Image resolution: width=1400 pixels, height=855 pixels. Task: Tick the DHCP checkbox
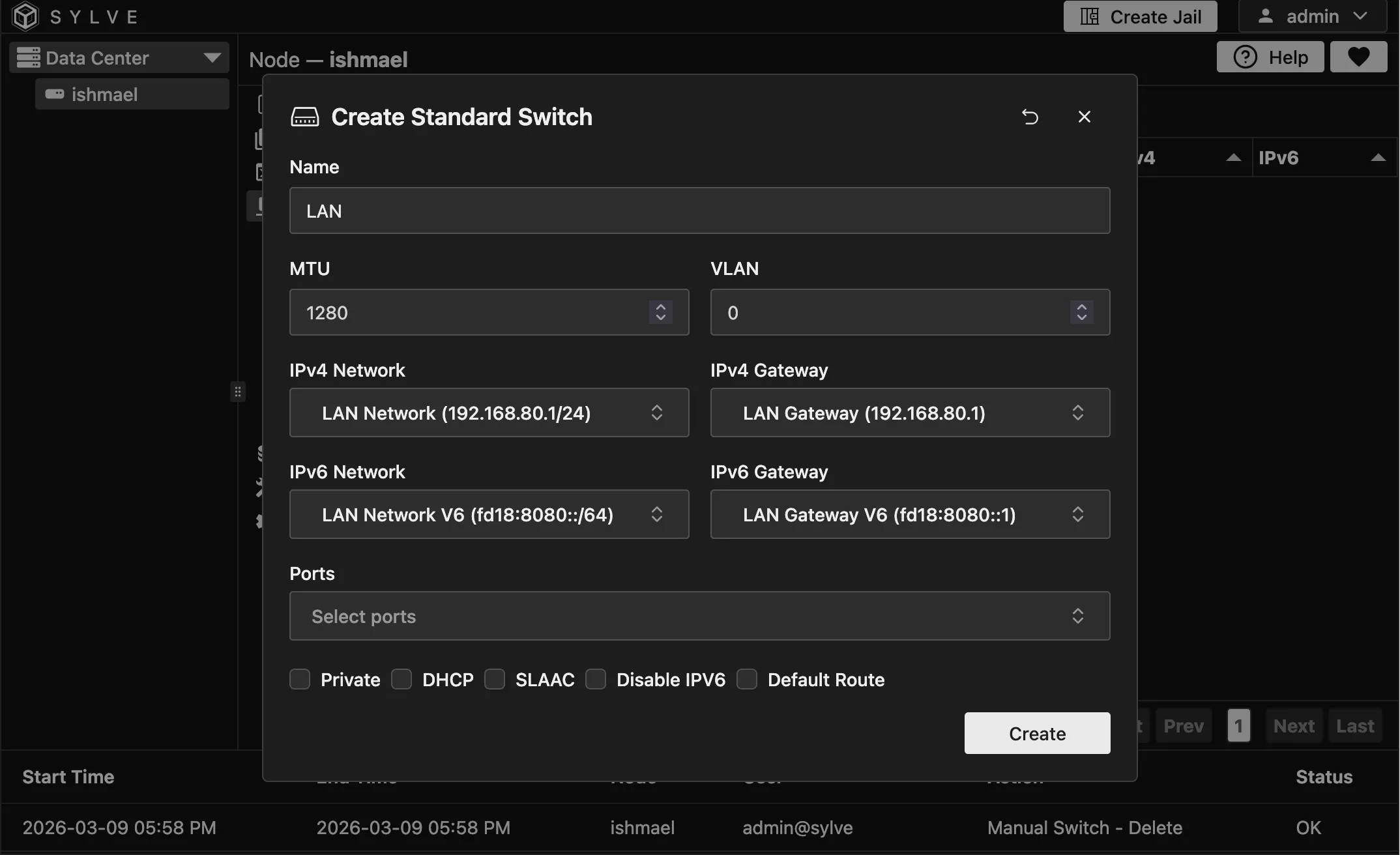401,680
